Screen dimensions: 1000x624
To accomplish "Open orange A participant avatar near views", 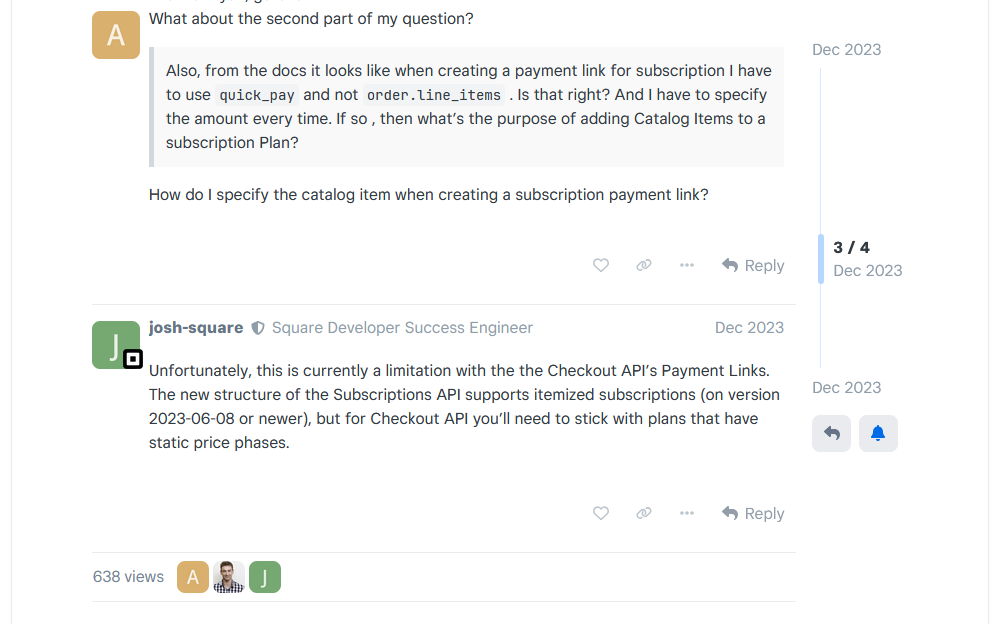I will 193,577.
